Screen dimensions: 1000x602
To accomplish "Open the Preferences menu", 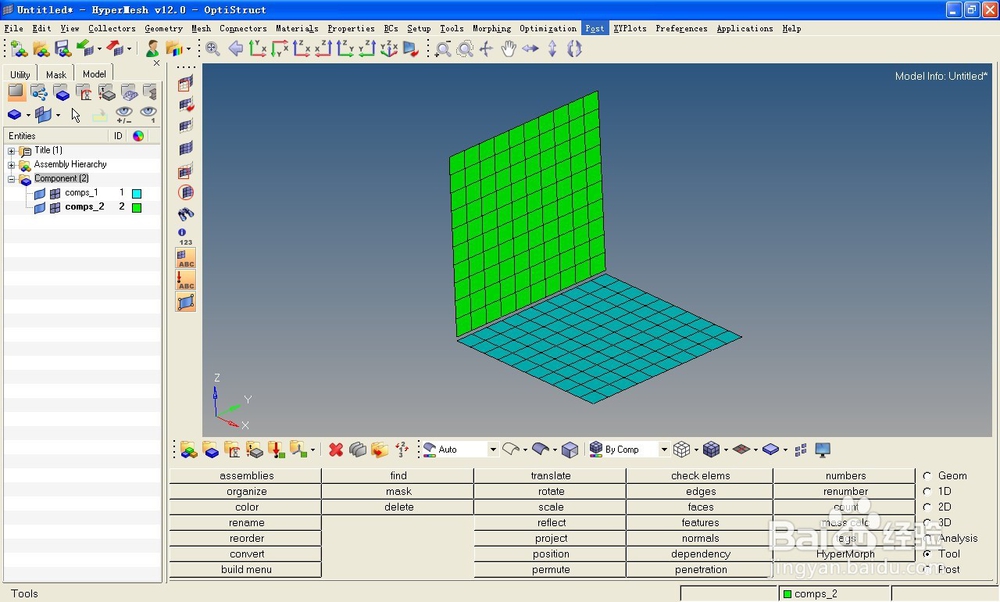I will (x=681, y=29).
